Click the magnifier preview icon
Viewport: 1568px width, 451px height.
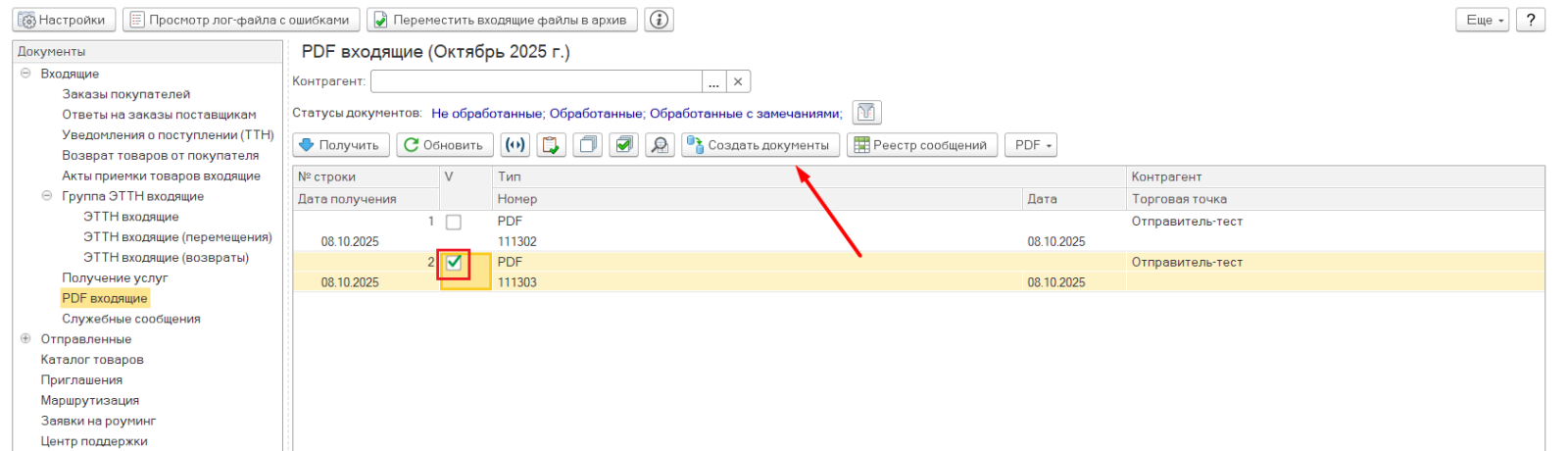tap(660, 145)
